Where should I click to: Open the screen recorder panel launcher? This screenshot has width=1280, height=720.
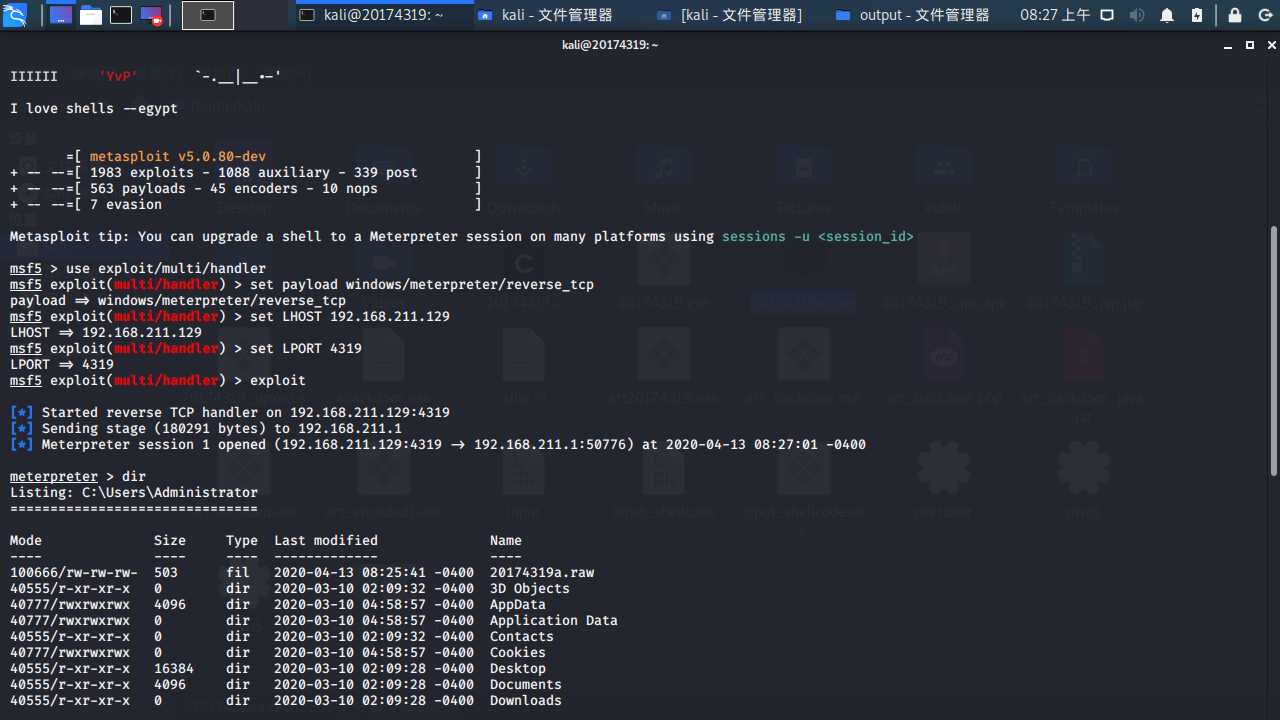pyautogui.click(x=151, y=15)
